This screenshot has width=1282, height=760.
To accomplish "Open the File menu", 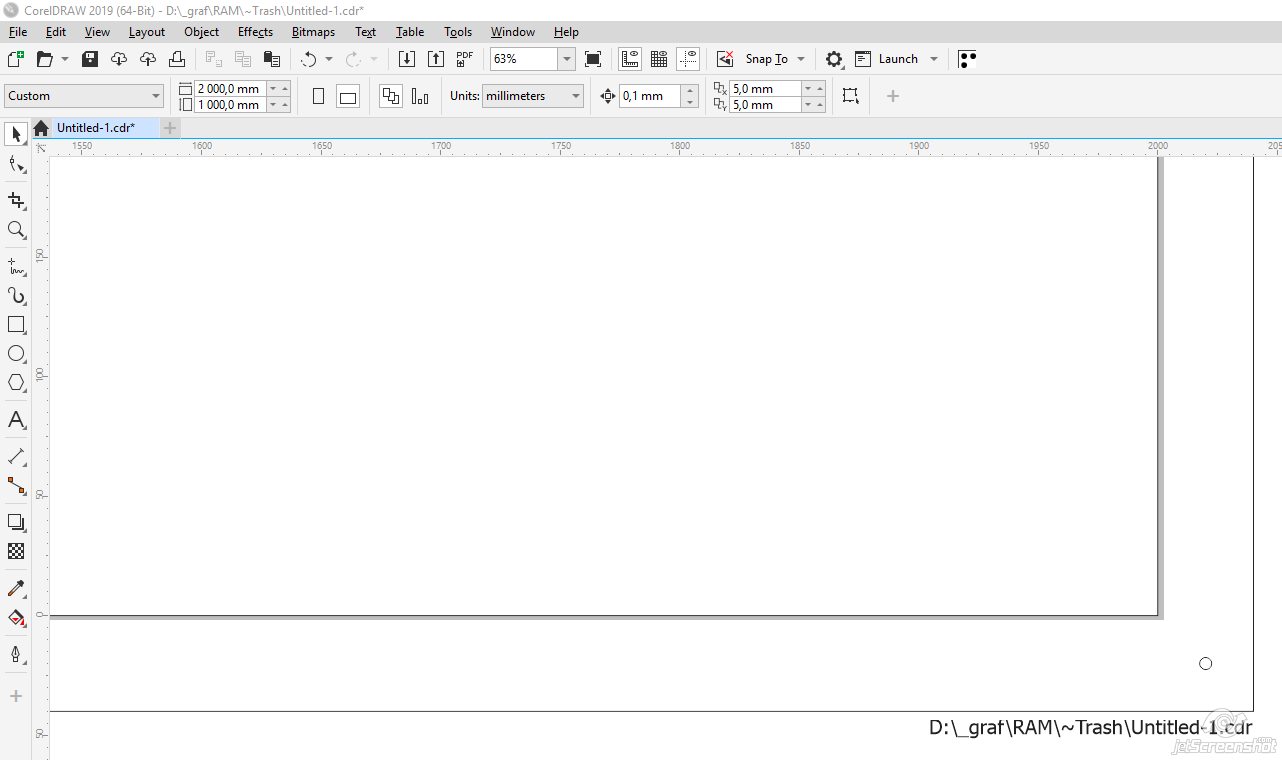I will click(18, 32).
